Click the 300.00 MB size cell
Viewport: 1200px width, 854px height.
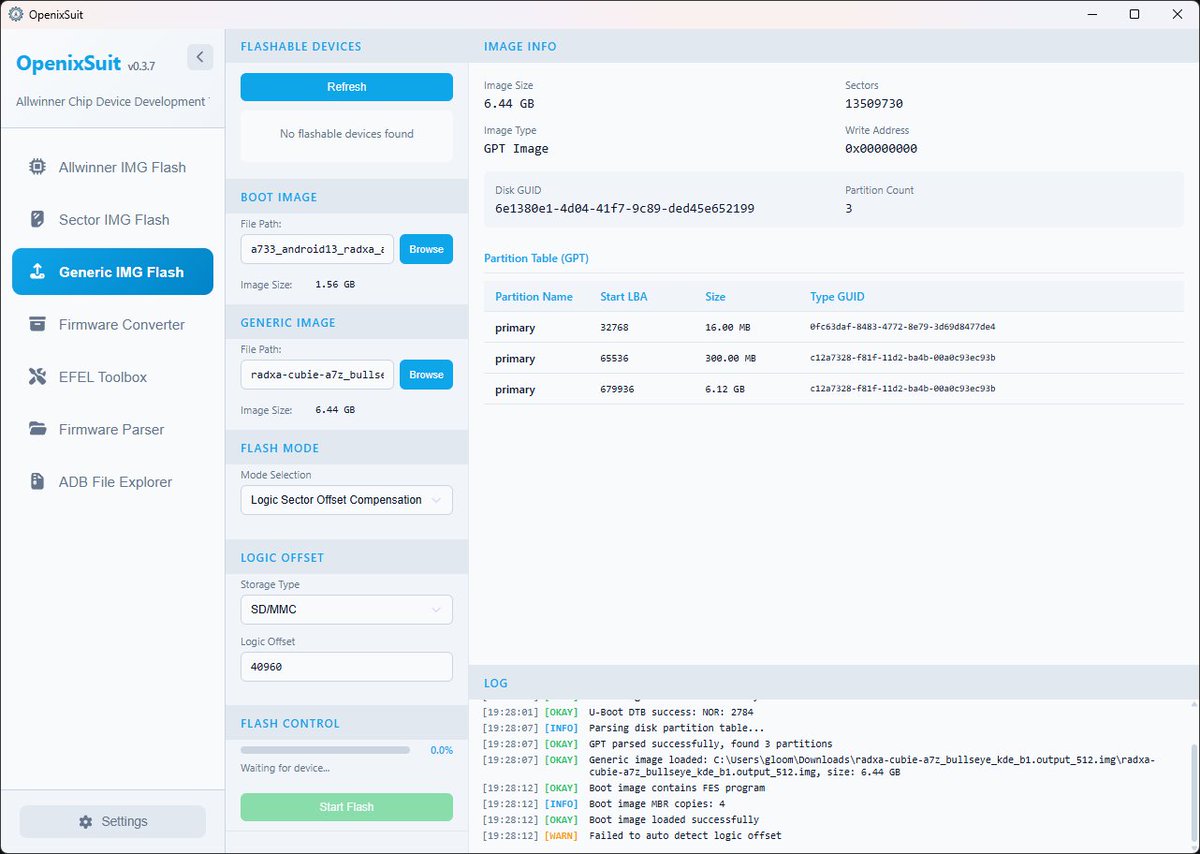click(x=730, y=358)
